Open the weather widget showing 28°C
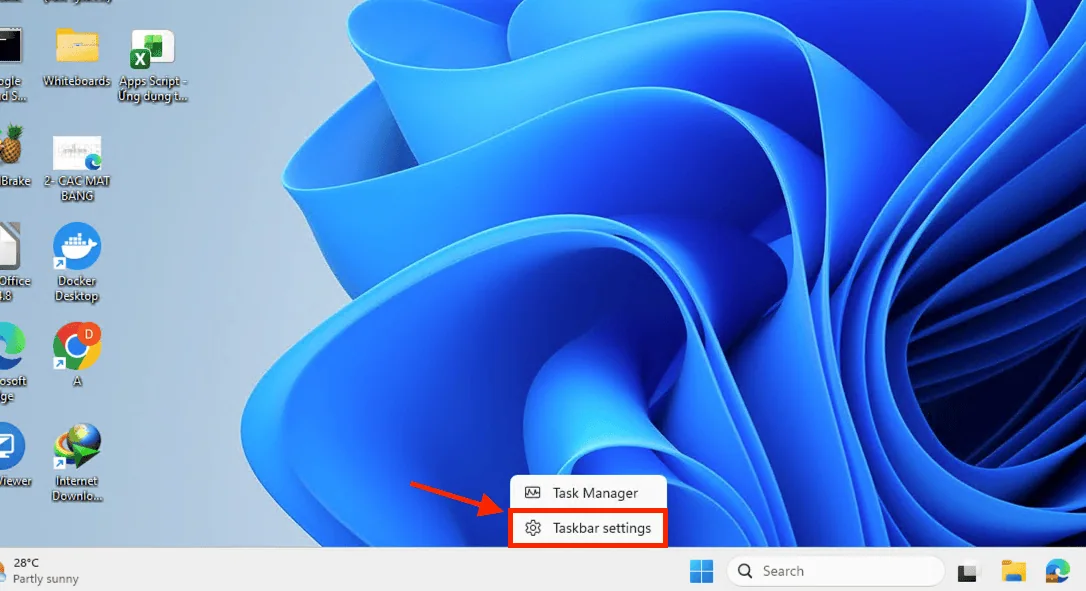This screenshot has width=1086, height=591. 40,571
